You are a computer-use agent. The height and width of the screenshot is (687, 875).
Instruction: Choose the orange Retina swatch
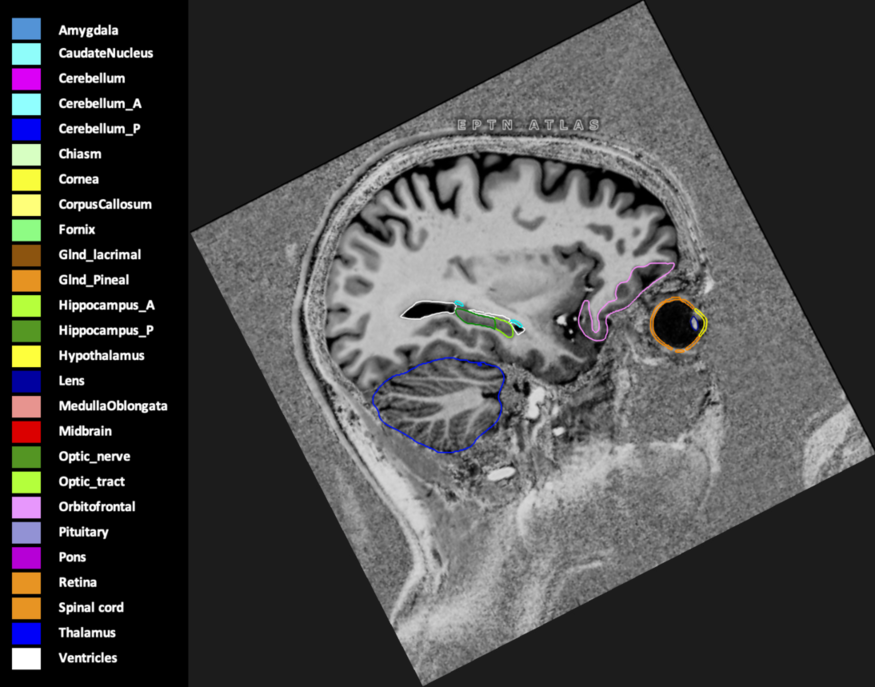[x=26, y=583]
